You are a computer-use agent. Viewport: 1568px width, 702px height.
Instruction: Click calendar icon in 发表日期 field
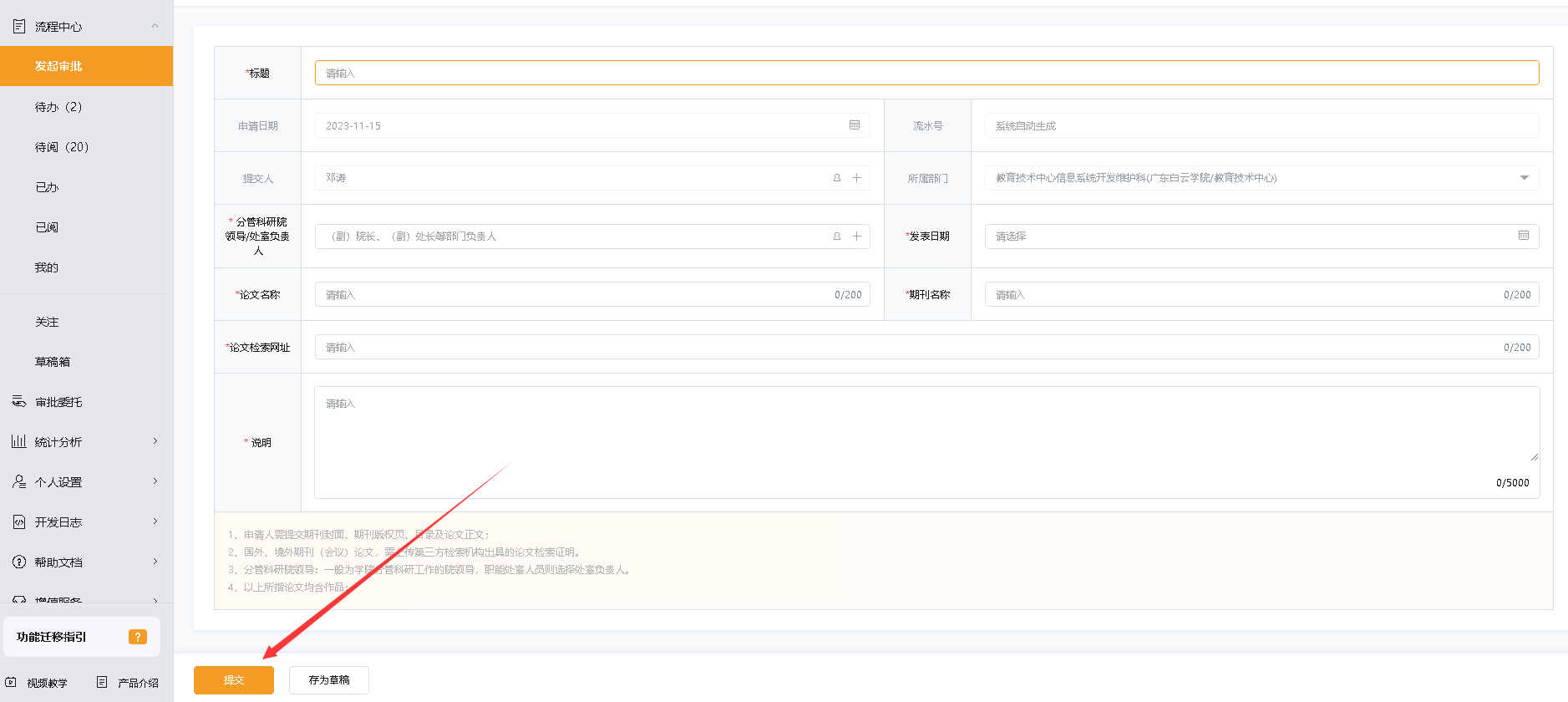[1523, 236]
